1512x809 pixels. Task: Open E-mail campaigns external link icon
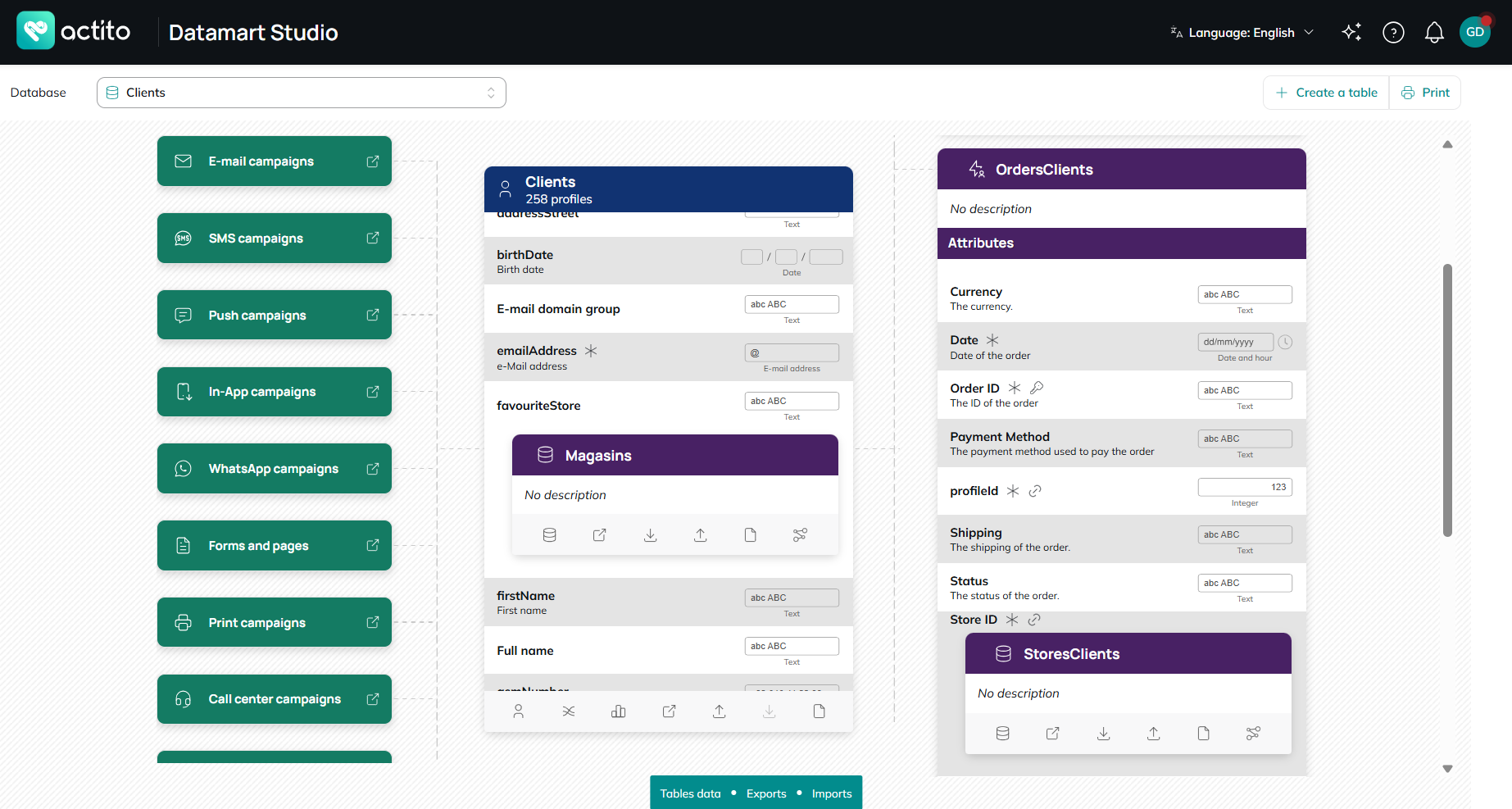point(373,161)
